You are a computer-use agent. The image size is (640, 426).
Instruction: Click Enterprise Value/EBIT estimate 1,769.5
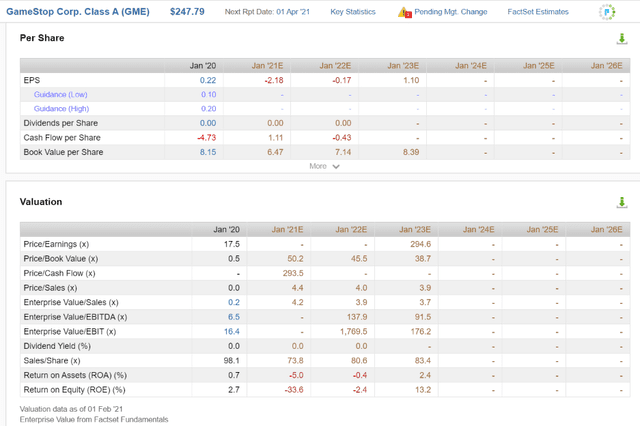pyautogui.click(x=353, y=332)
